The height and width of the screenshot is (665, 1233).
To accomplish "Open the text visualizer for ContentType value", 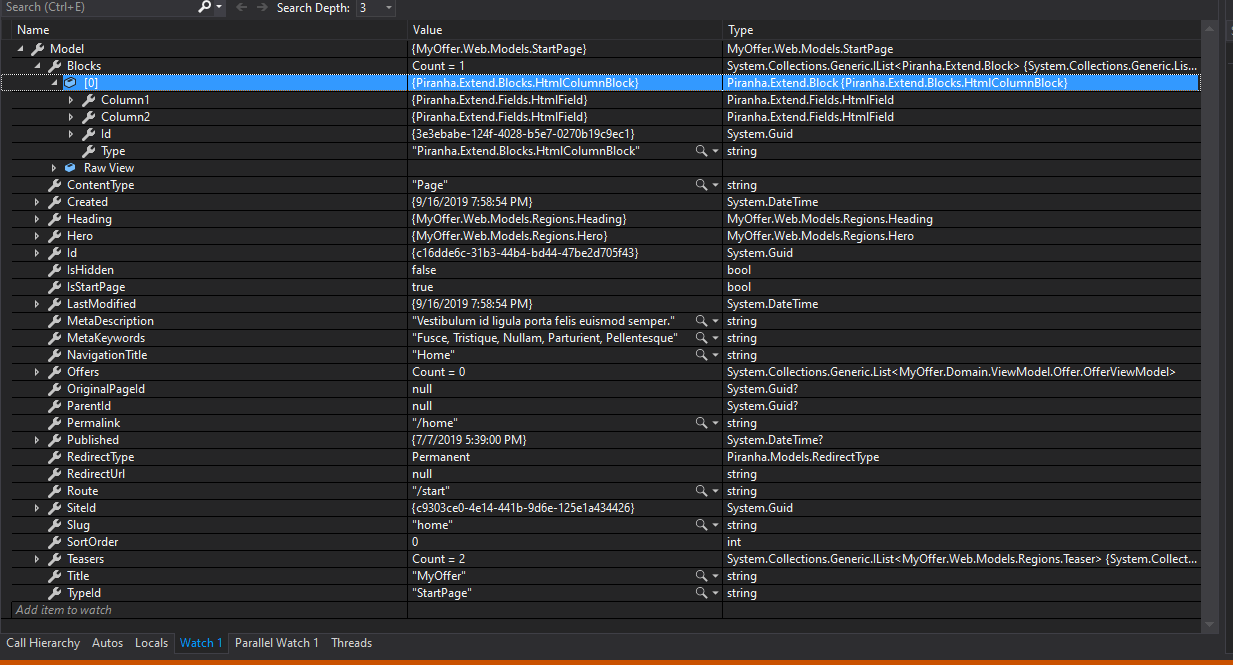I will (699, 184).
